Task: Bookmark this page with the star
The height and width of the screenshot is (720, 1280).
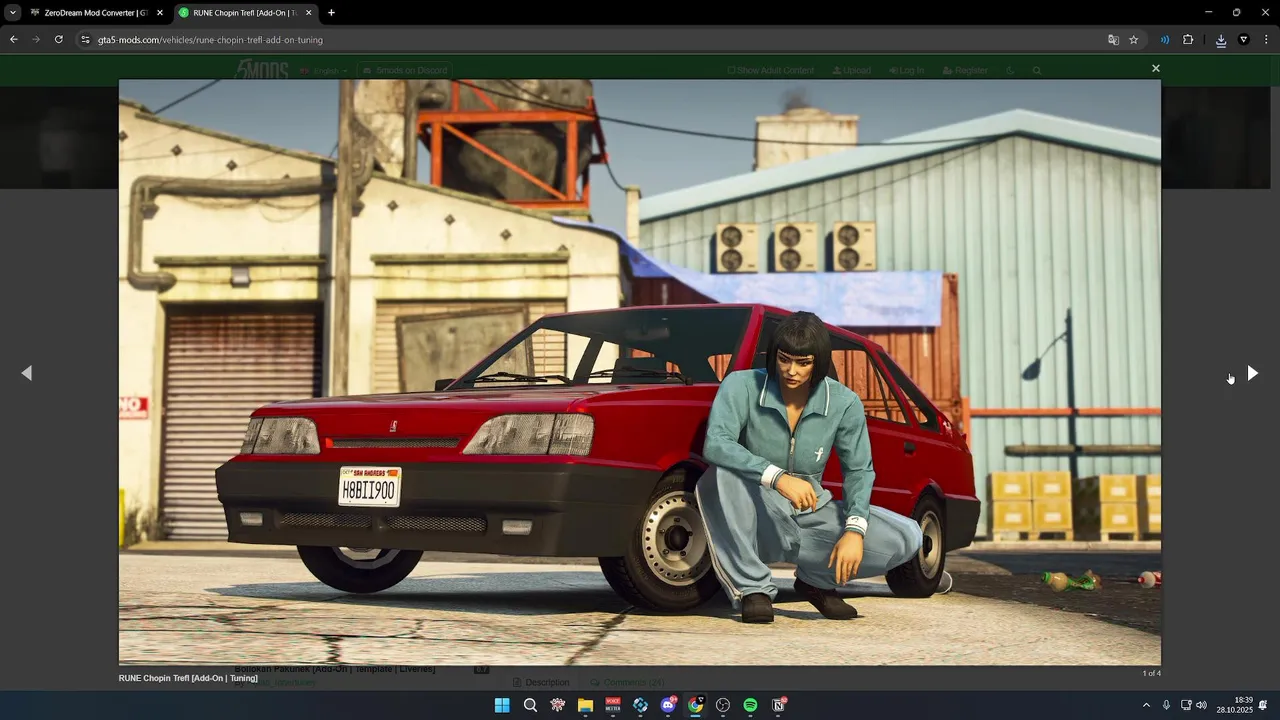Action: (1134, 40)
